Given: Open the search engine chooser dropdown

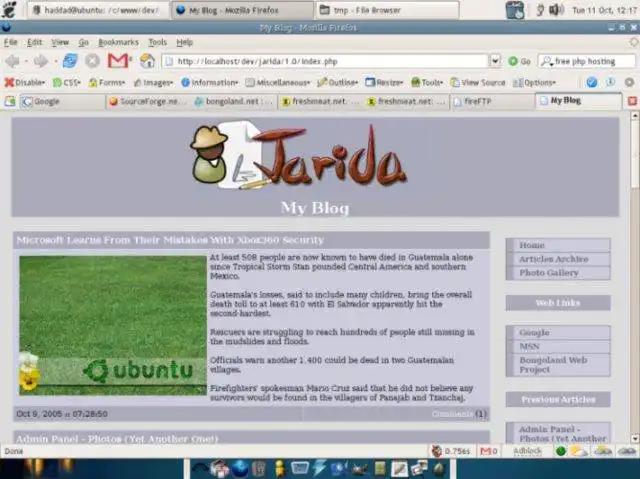Looking at the screenshot, I should tap(547, 62).
